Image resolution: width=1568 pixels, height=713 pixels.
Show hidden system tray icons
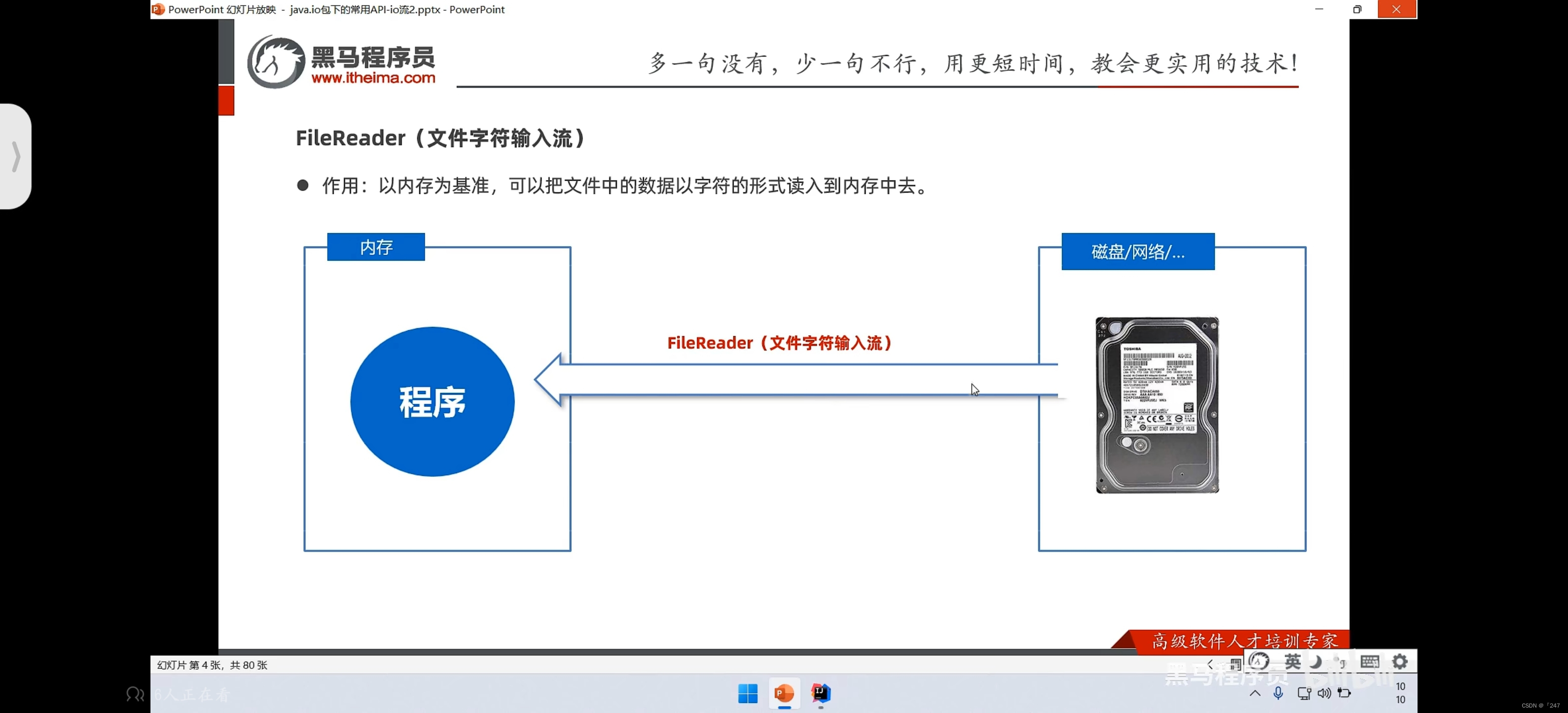coord(1255,693)
